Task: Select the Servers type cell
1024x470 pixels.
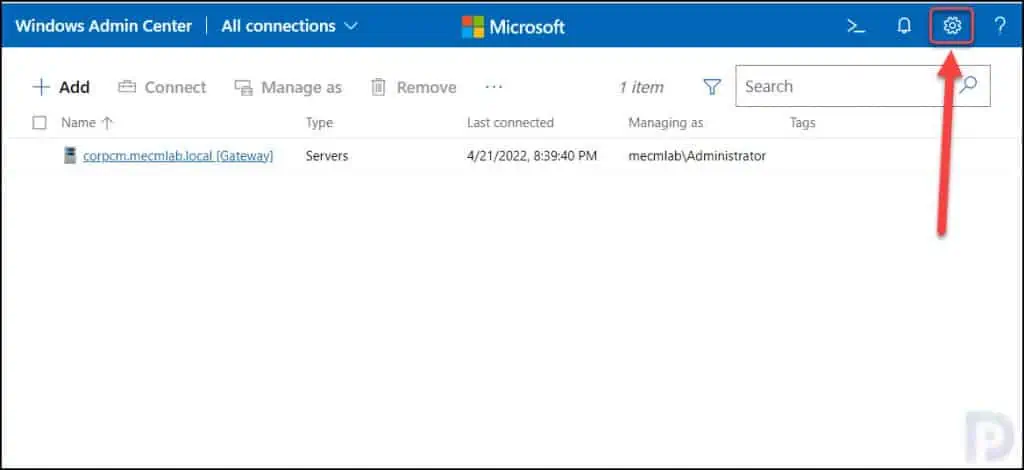Action: pyautogui.click(x=327, y=156)
